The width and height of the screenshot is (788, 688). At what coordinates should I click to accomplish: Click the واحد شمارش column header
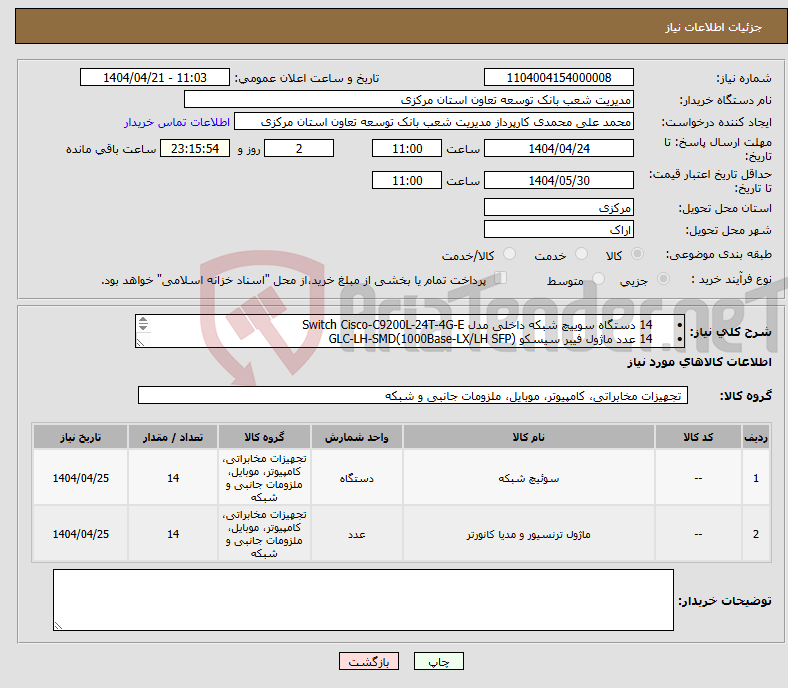click(x=356, y=437)
